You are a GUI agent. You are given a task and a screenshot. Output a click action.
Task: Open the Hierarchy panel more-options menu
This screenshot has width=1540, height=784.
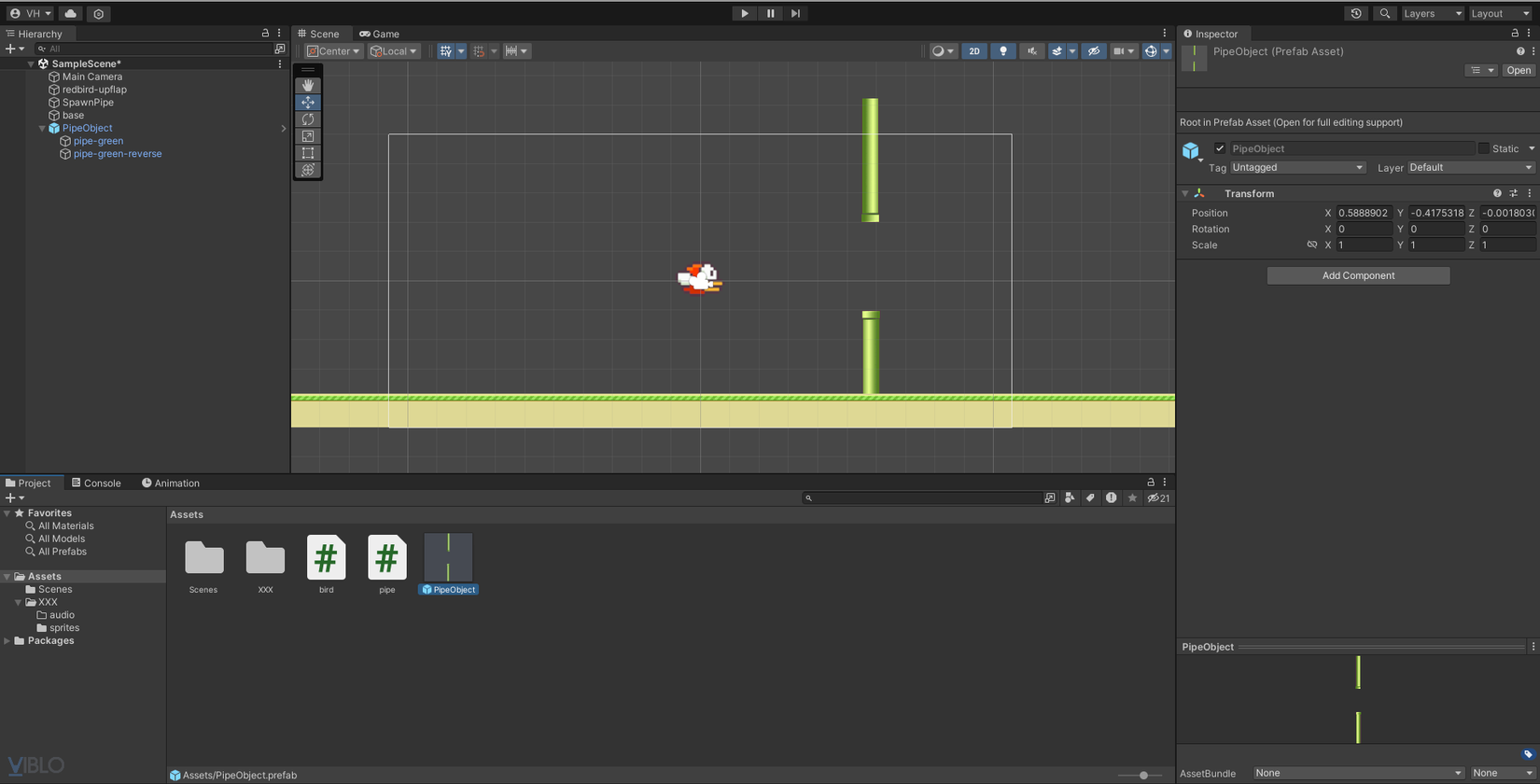click(x=279, y=34)
